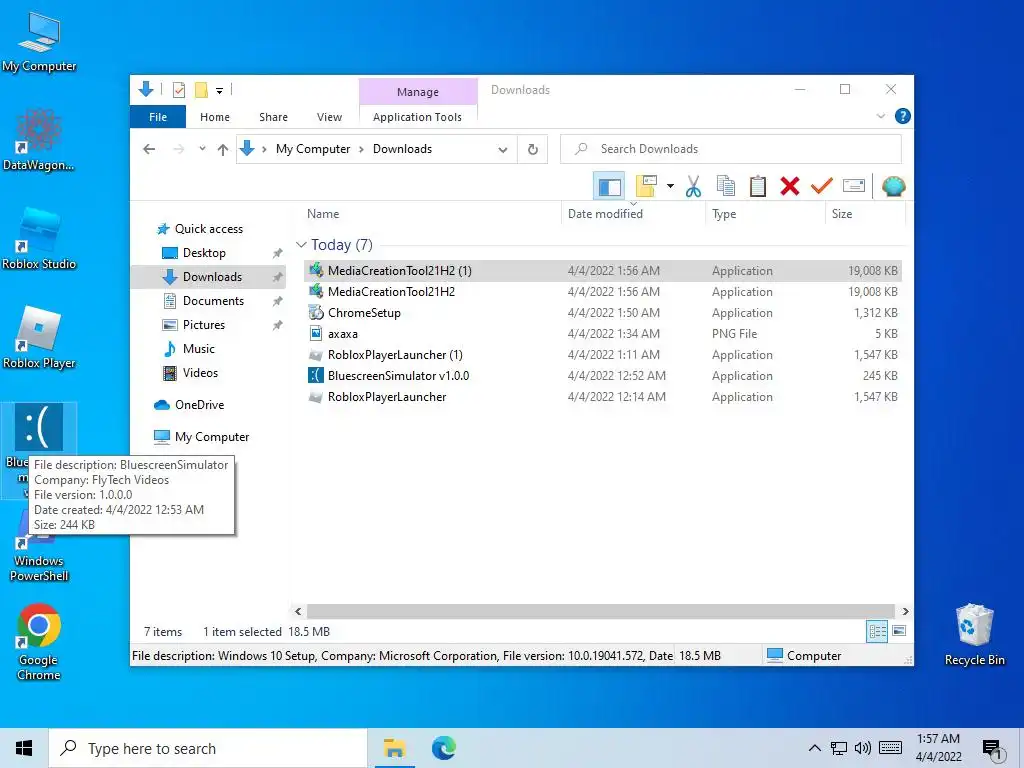Click the red X Delete icon
The width and height of the screenshot is (1024, 768).
pos(790,187)
